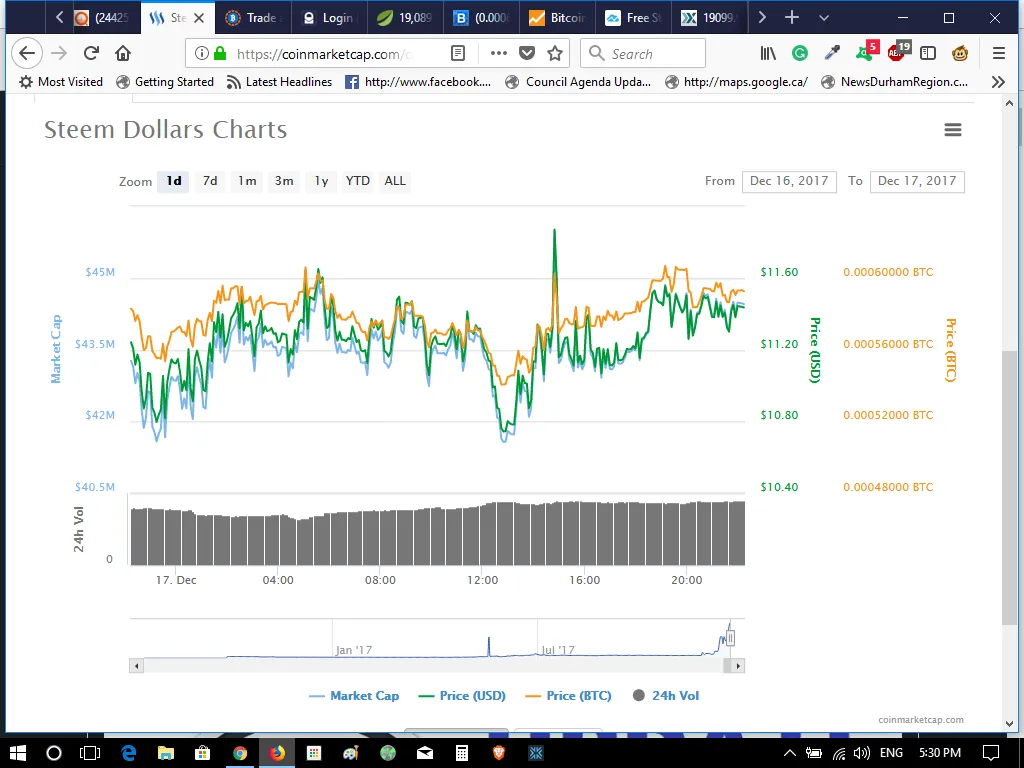
Task: Switch to the Login tab
Action: (x=328, y=18)
